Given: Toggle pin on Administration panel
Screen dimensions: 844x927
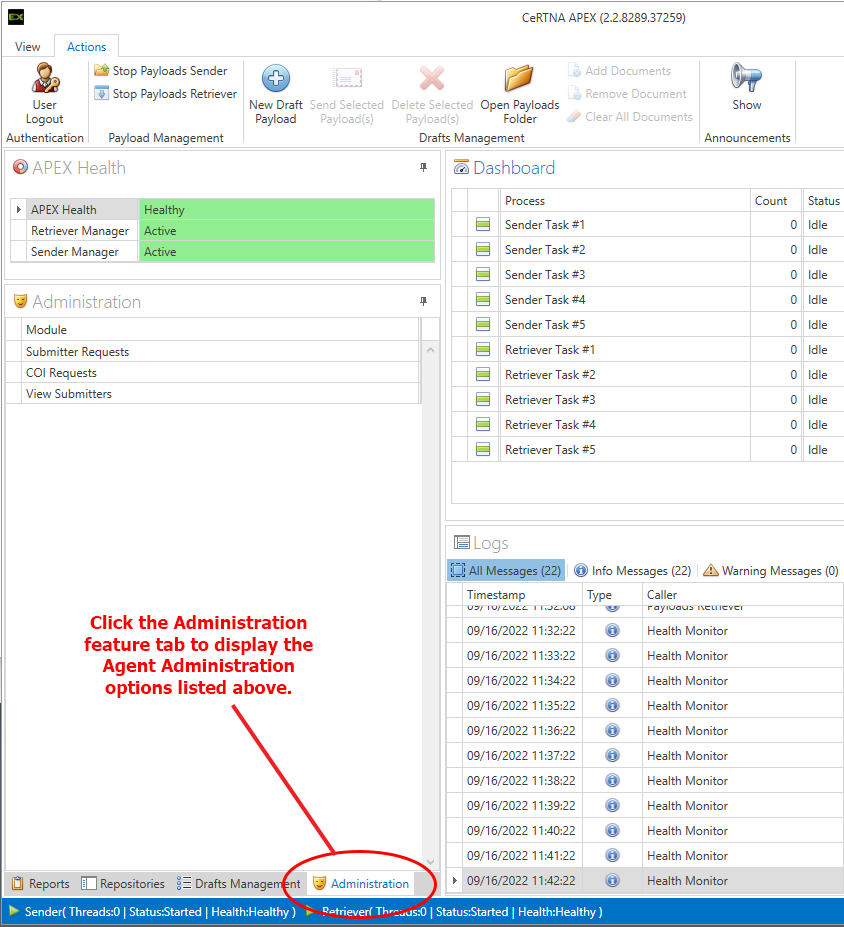Looking at the screenshot, I should [423, 302].
